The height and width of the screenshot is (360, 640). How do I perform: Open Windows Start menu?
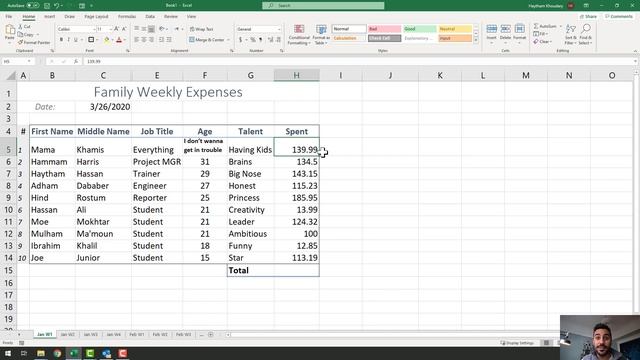click(x=8, y=353)
